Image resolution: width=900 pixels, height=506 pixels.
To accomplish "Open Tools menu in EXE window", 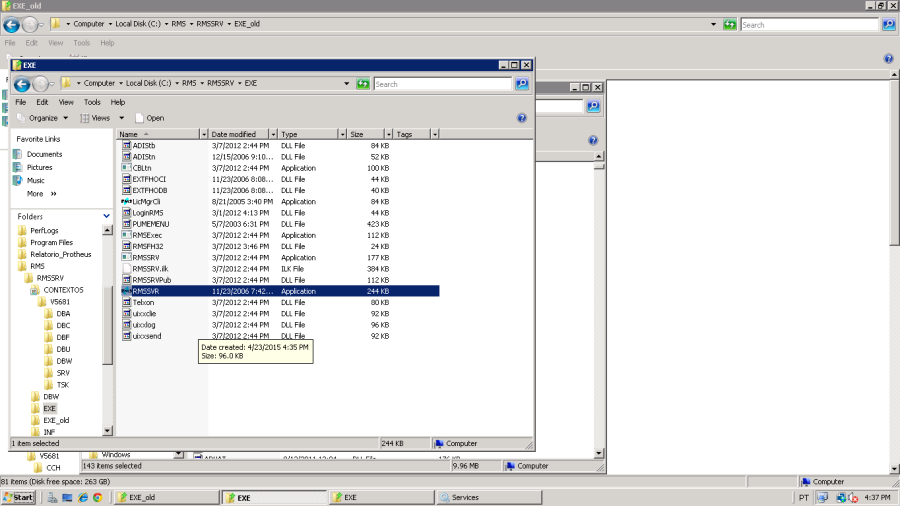I will 92,102.
